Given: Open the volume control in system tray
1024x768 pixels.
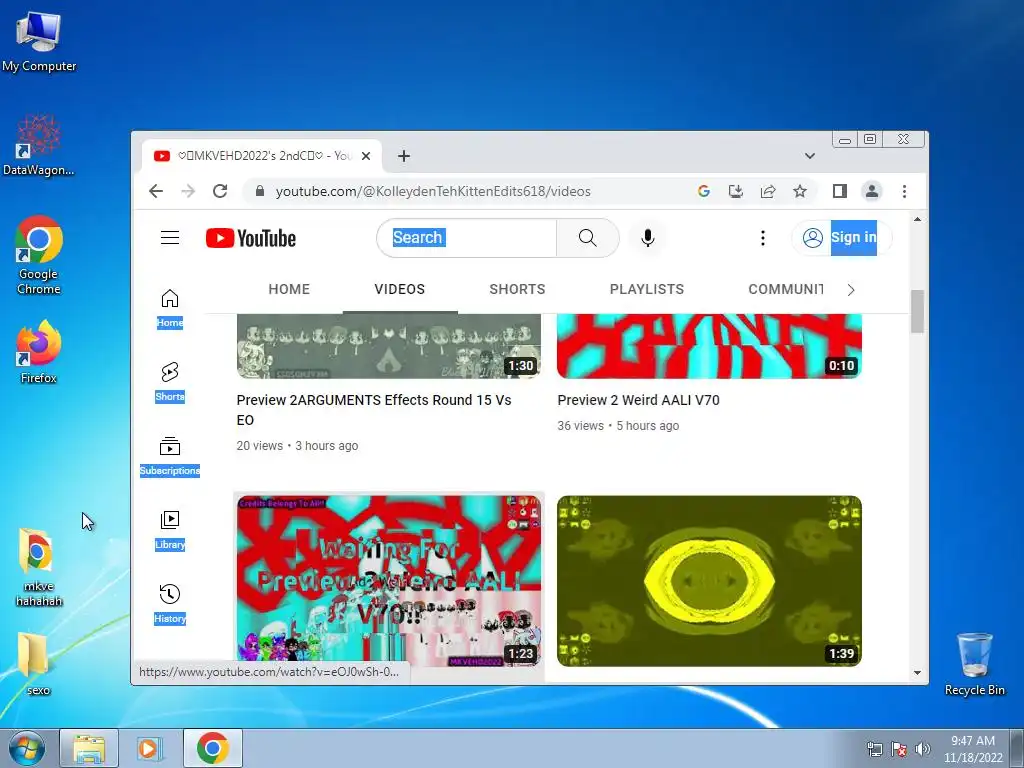Looking at the screenshot, I should coord(922,749).
